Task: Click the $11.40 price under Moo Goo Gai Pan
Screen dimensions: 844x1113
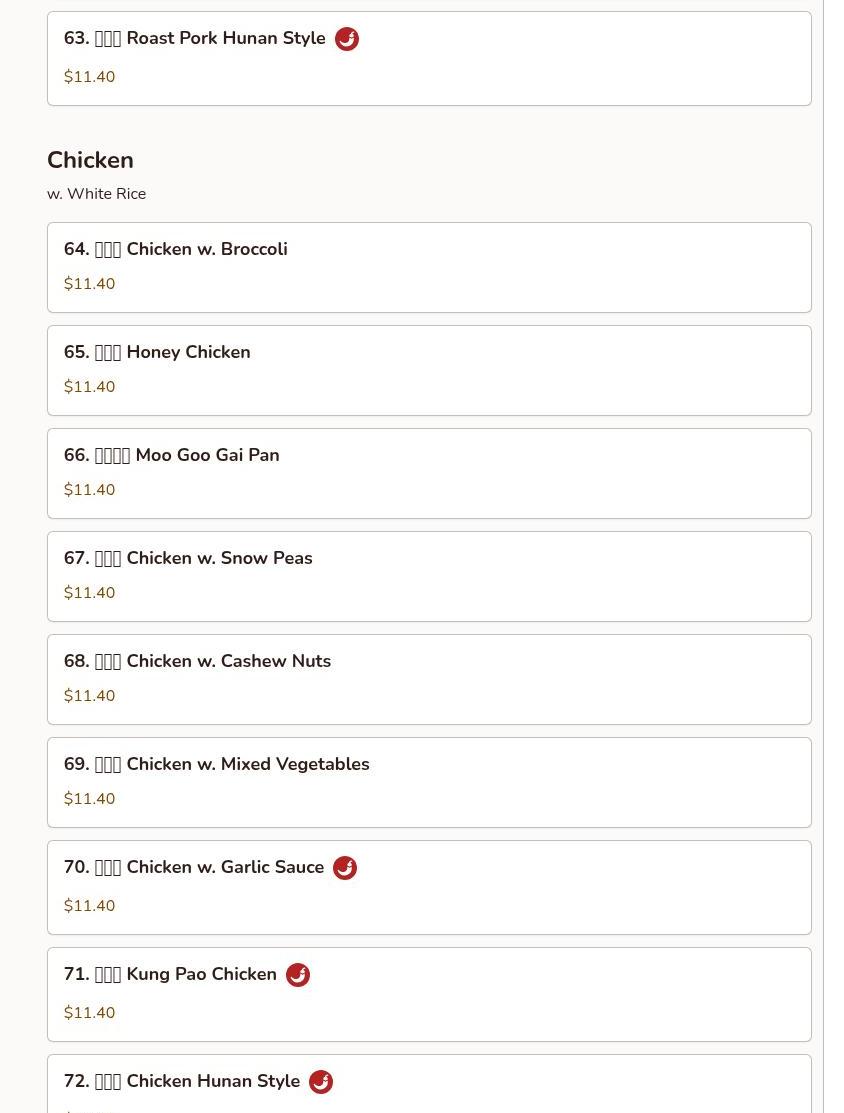Action: [89, 490]
